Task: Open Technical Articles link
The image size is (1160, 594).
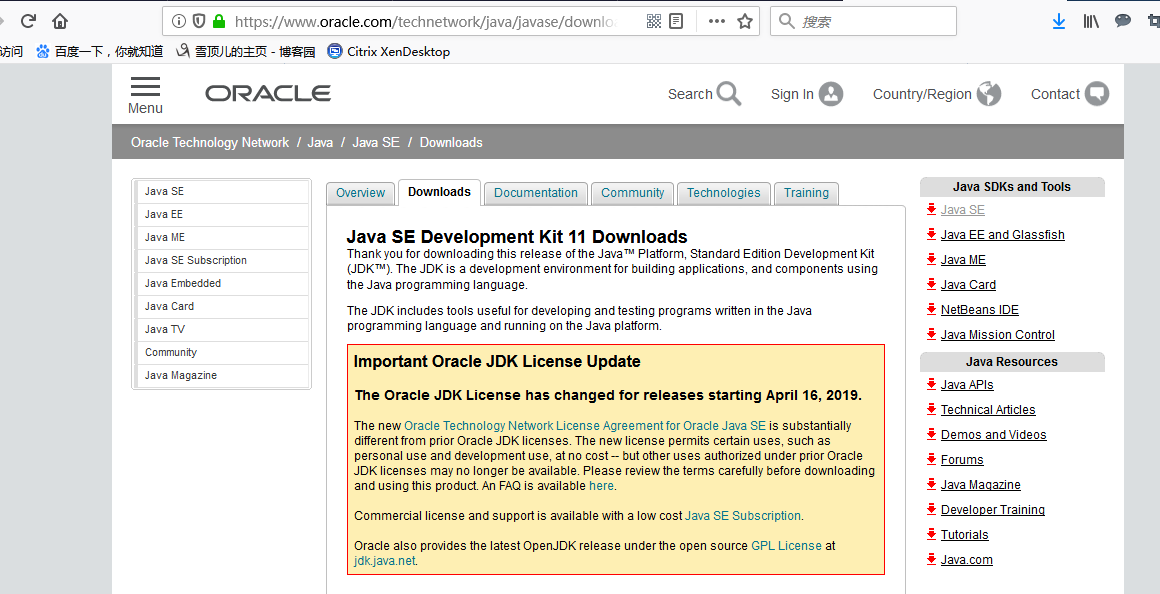Action: point(988,409)
